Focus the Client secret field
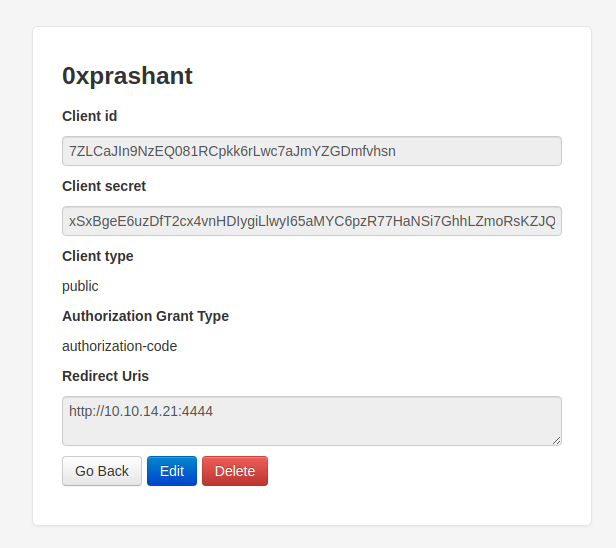The width and height of the screenshot is (616, 548). click(x=311, y=221)
